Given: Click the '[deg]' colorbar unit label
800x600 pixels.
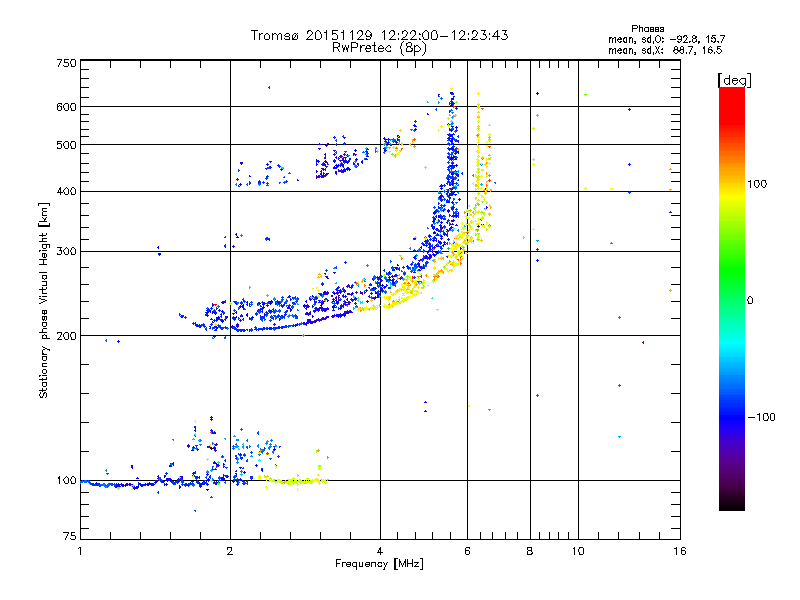Looking at the screenshot, I should pos(735,80).
